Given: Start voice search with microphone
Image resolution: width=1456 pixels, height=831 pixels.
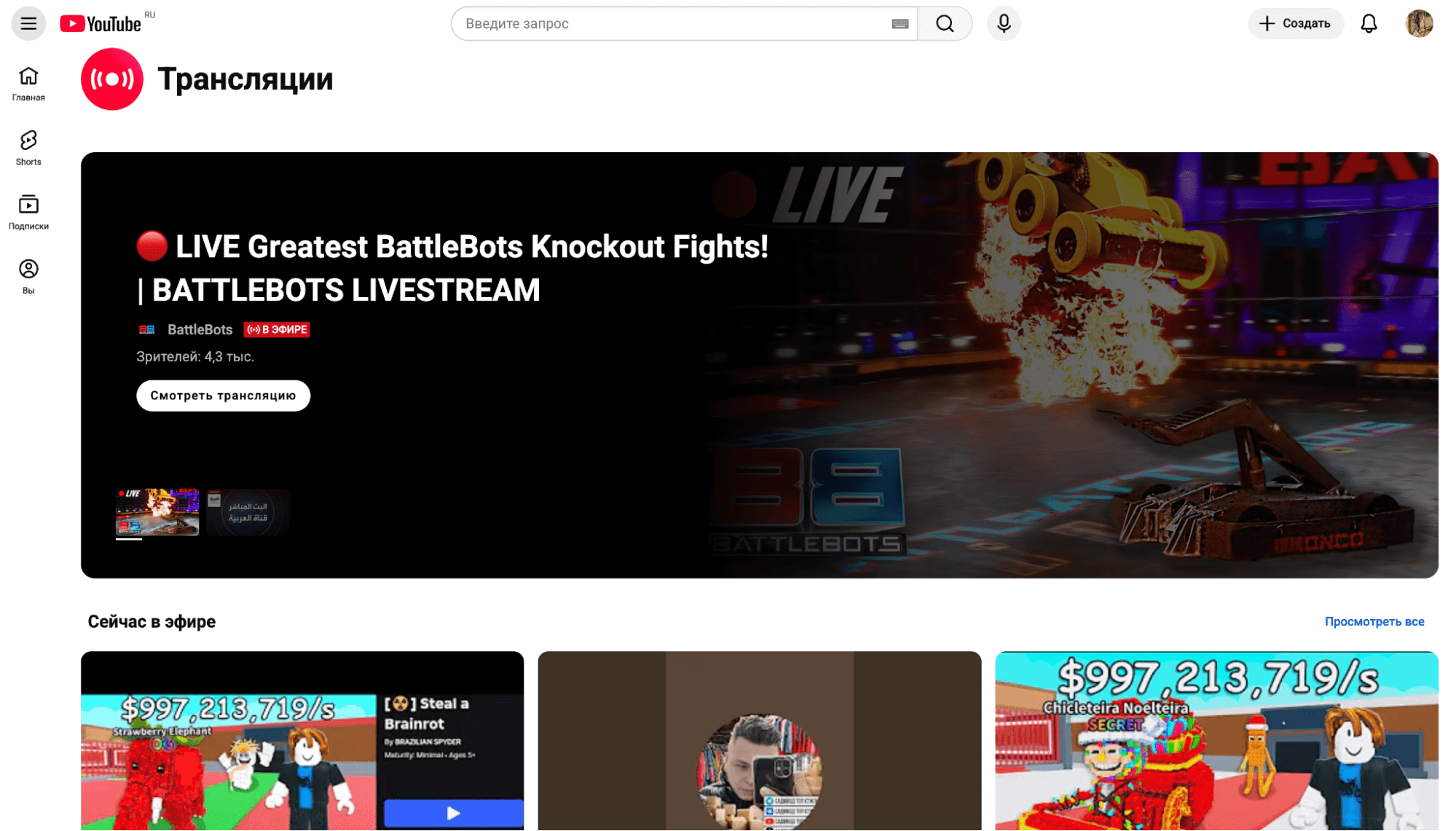Looking at the screenshot, I should [1004, 23].
